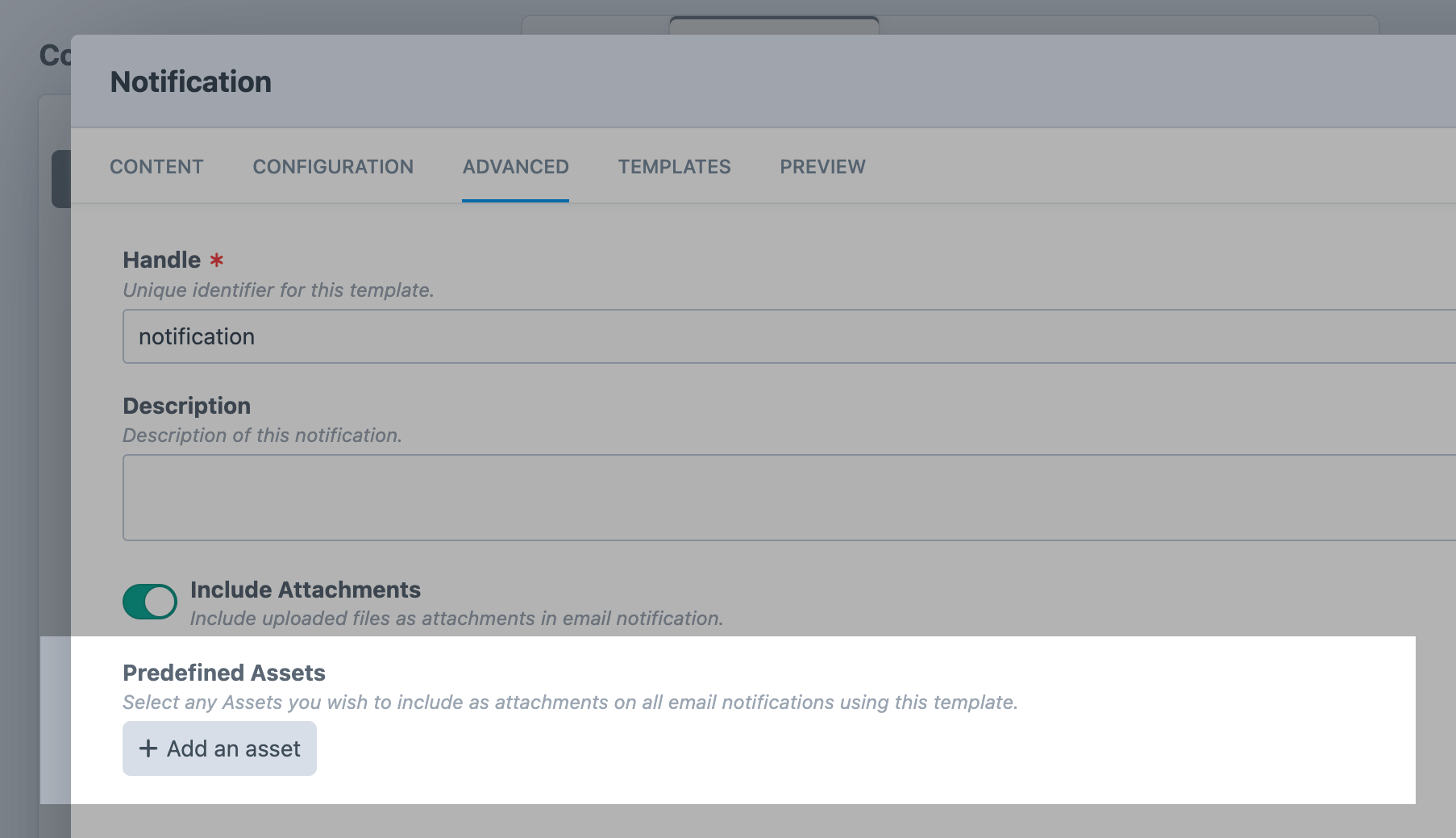Select the Advanced tab
Image resolution: width=1456 pixels, height=838 pixels.
click(515, 167)
